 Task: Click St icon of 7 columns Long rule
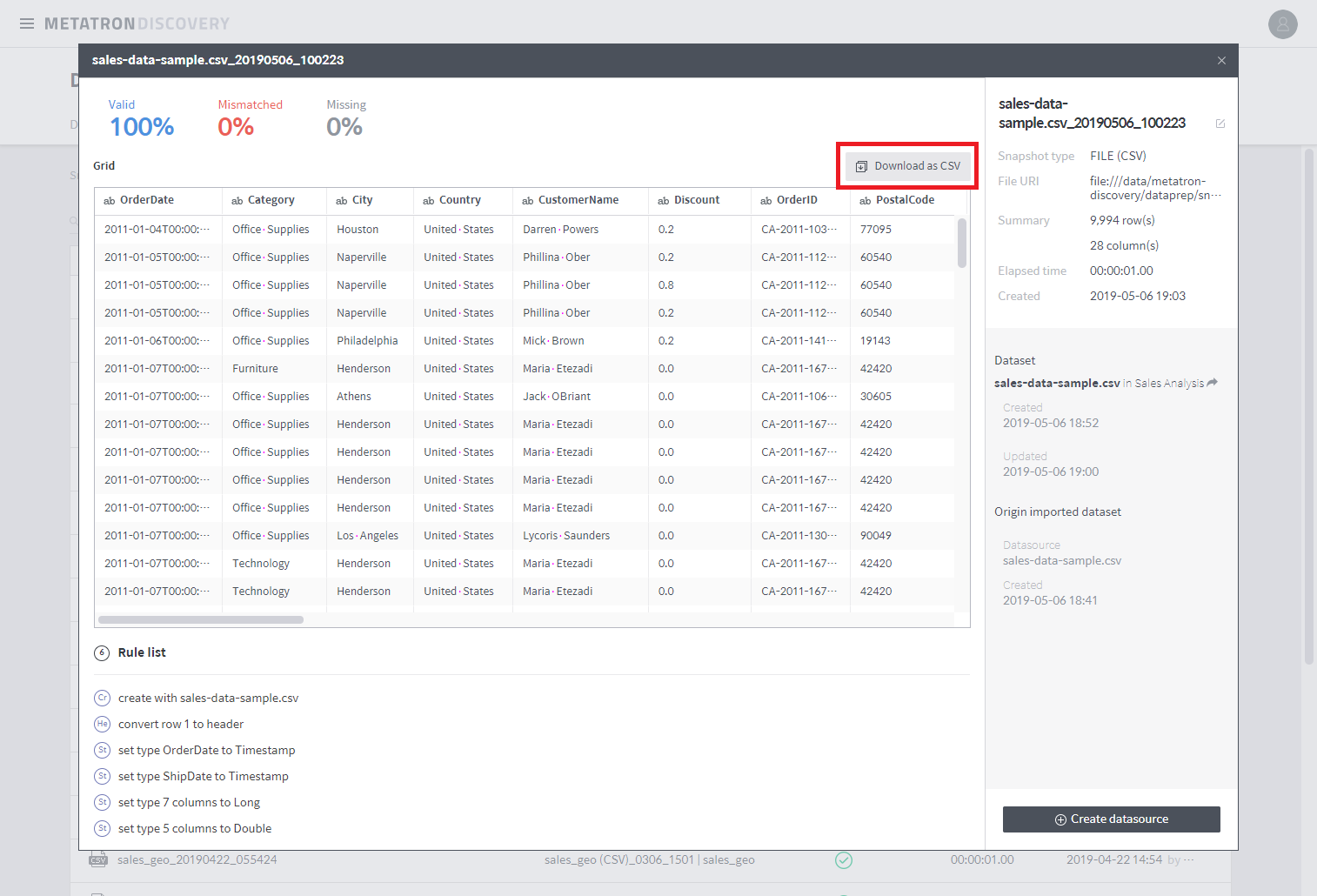coord(103,802)
